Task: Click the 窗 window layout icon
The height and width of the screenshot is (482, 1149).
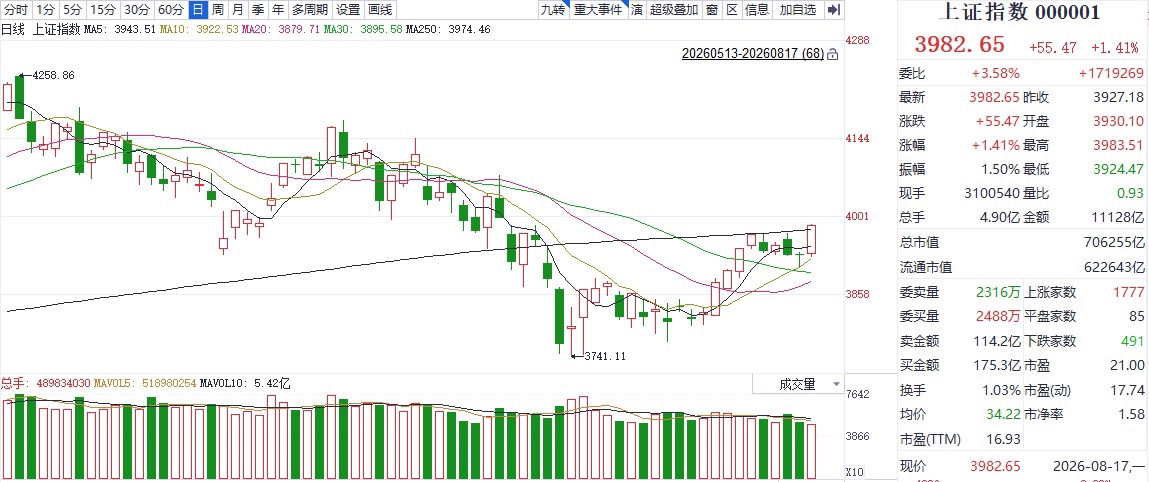Action: 712,10
